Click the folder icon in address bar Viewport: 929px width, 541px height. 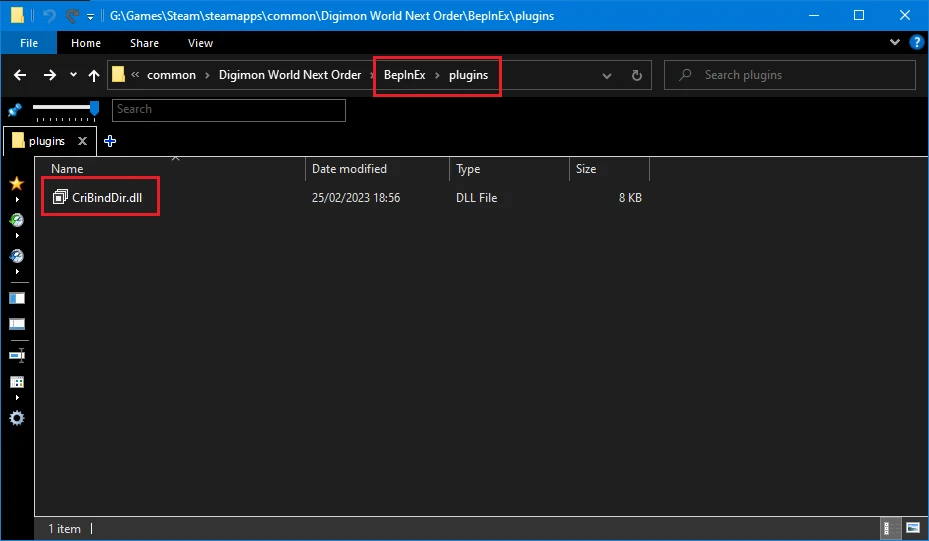point(118,75)
